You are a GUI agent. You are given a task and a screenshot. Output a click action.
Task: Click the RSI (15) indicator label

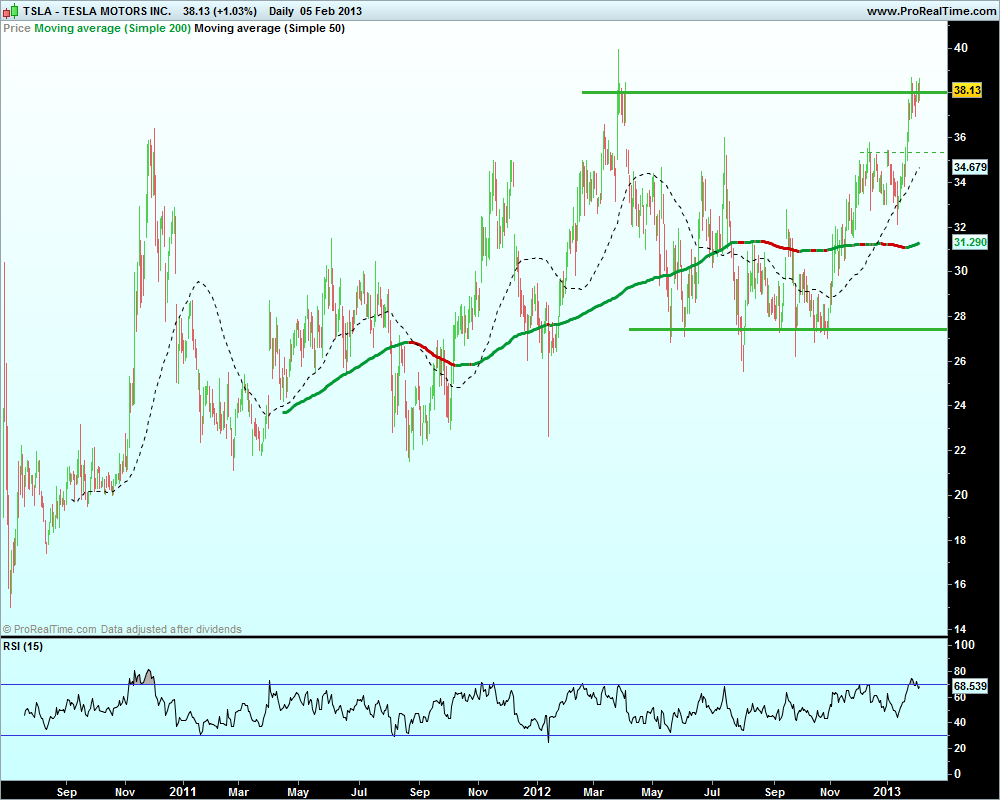point(23,646)
